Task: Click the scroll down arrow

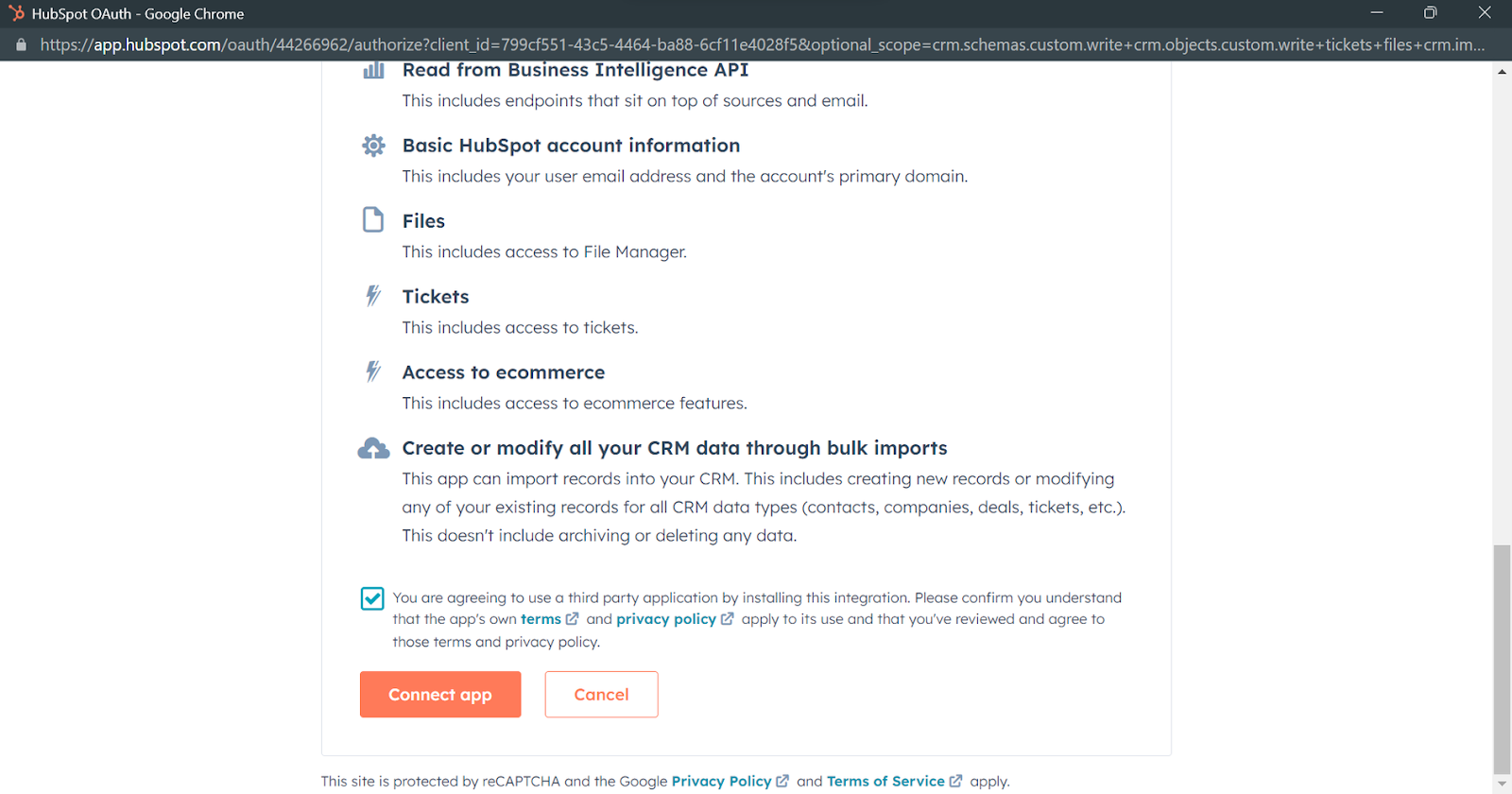Action: [1502, 785]
